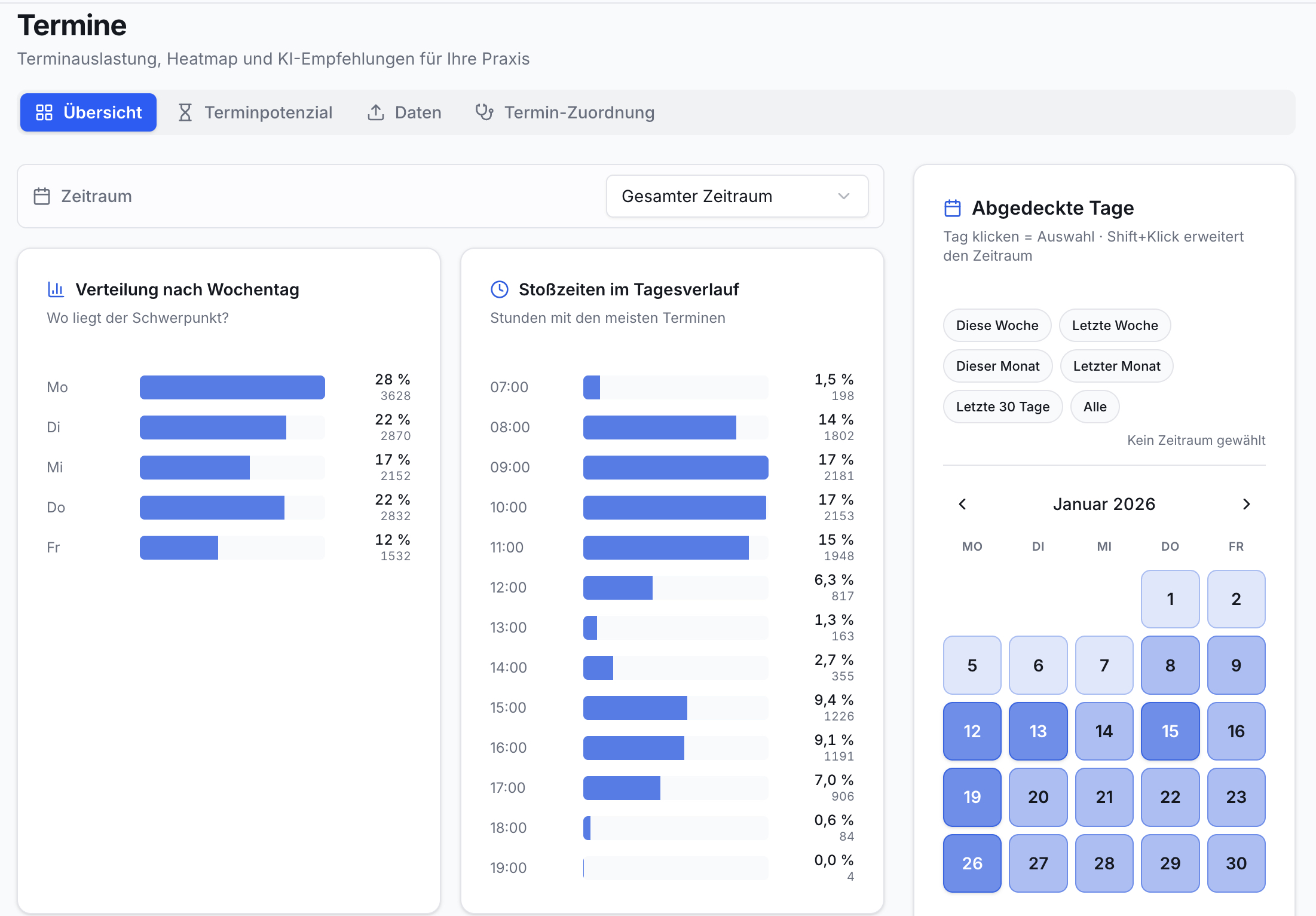
Task: Pick January 15 in the calendar
Action: pyautogui.click(x=1170, y=731)
